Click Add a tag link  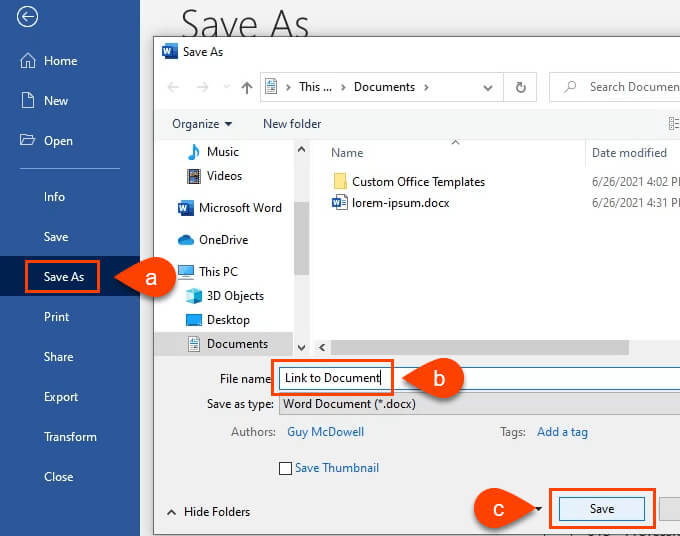(562, 432)
